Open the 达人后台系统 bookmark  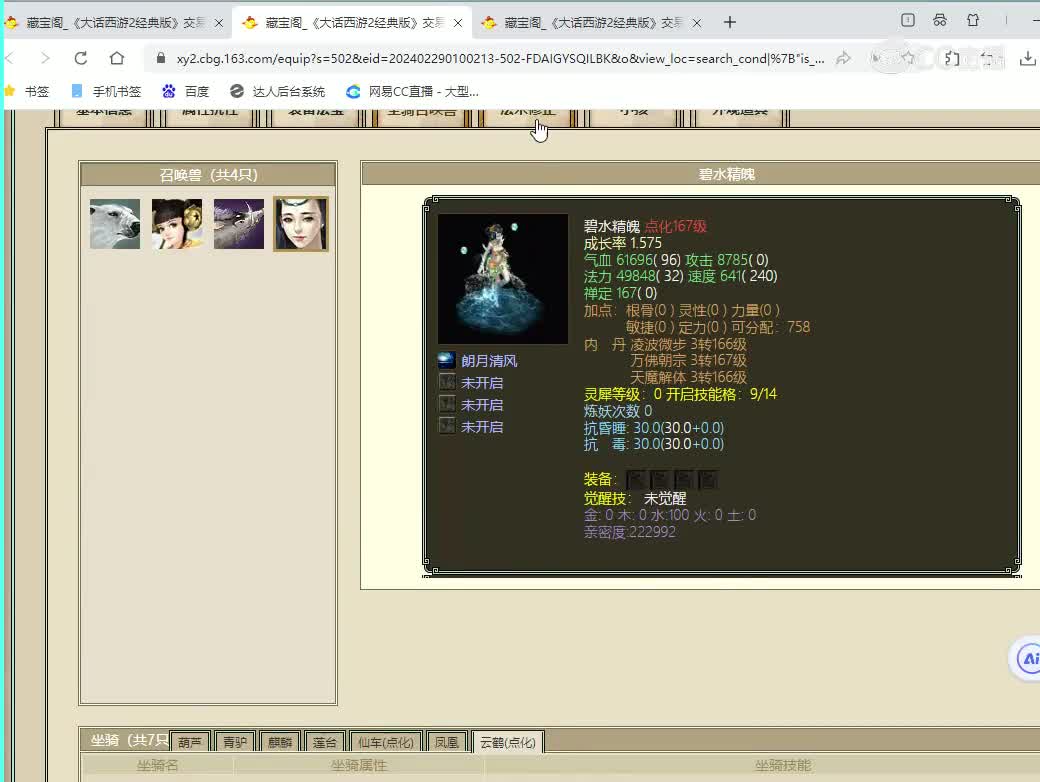tap(277, 91)
